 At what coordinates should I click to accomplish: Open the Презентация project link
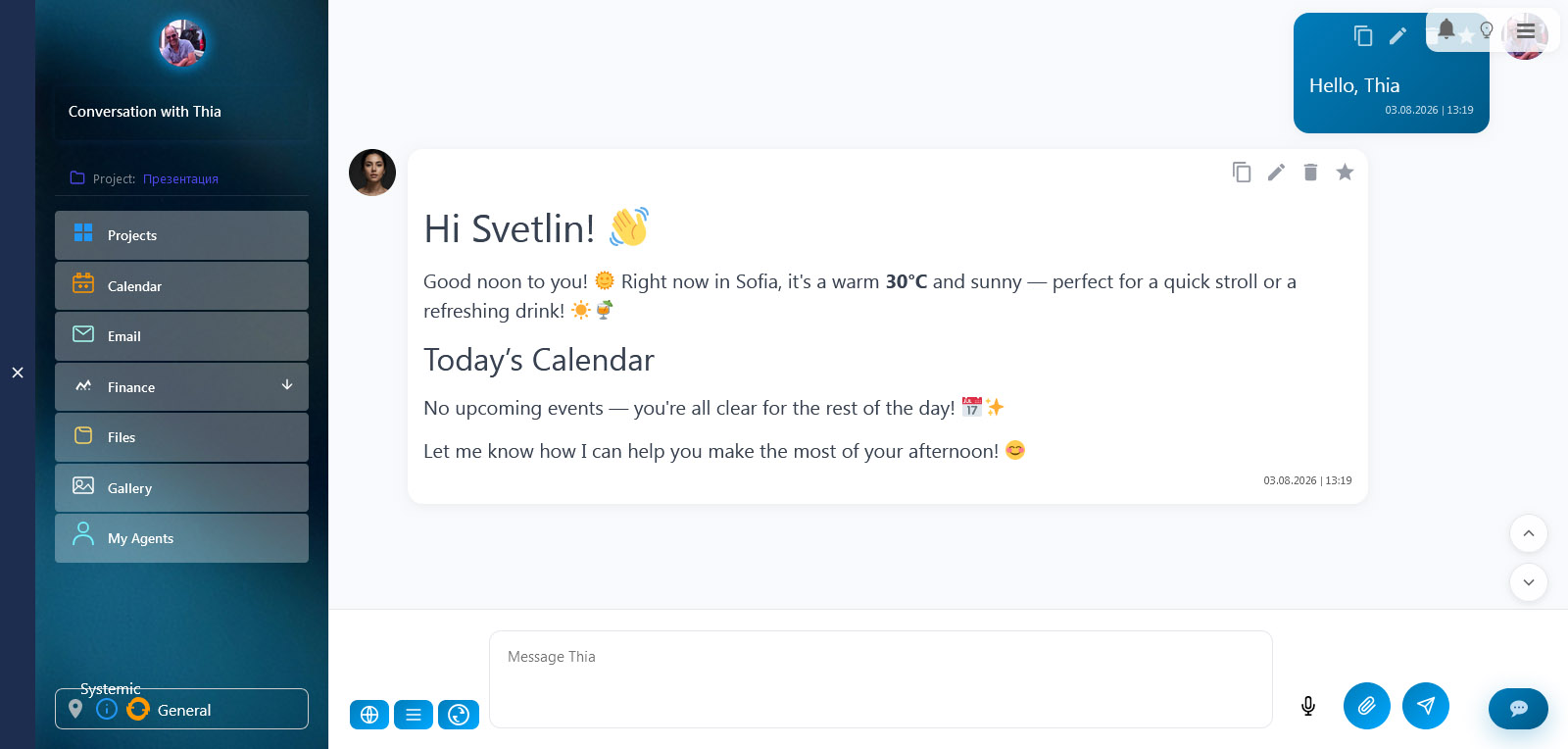tap(180, 179)
